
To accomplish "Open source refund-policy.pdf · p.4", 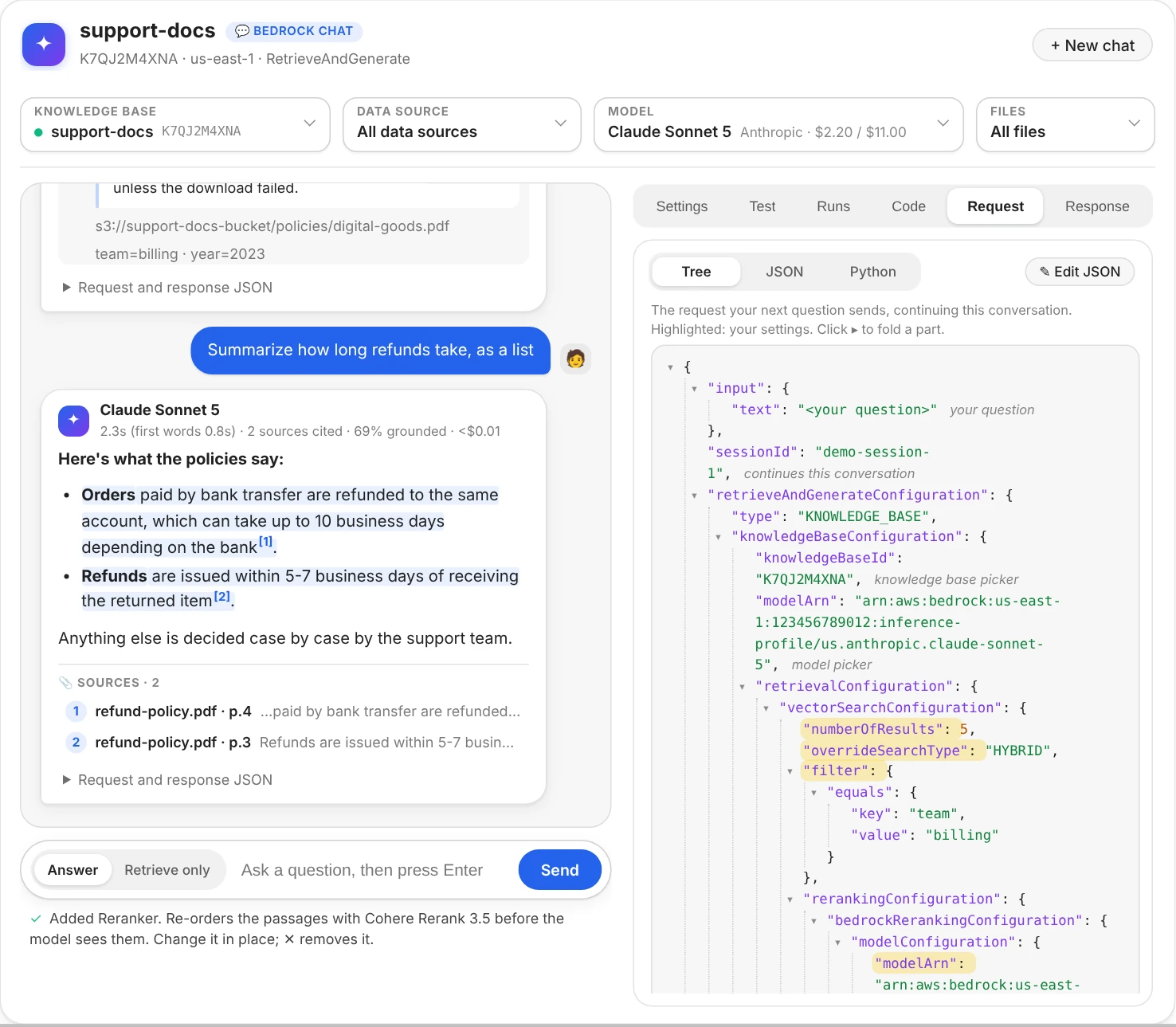I will click(x=292, y=711).
